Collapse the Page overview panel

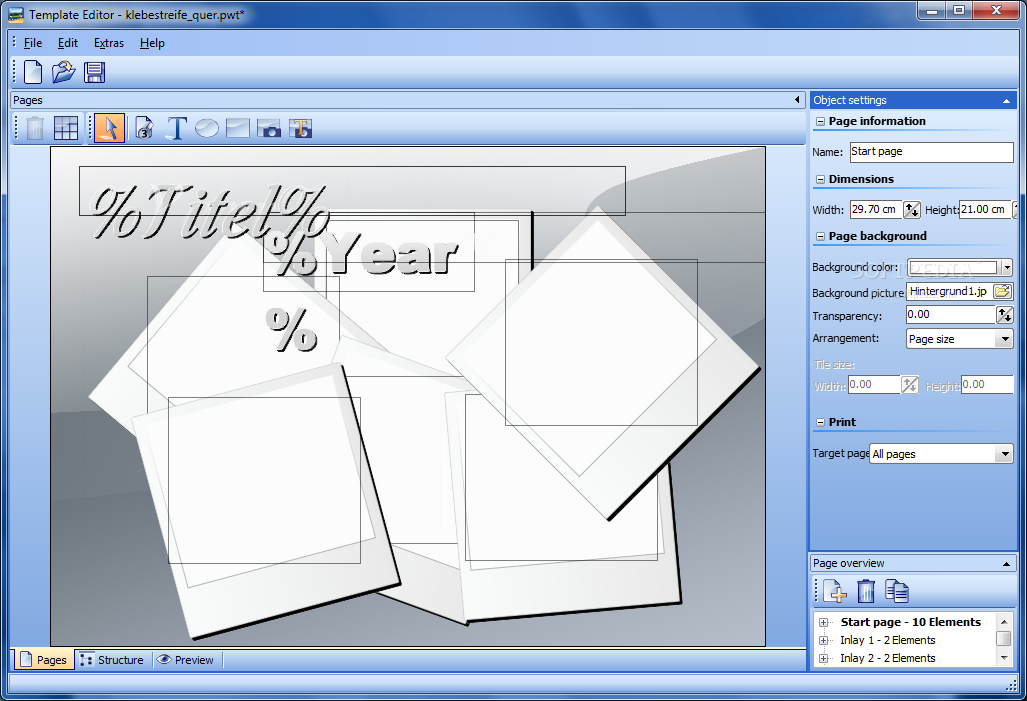tap(1006, 564)
